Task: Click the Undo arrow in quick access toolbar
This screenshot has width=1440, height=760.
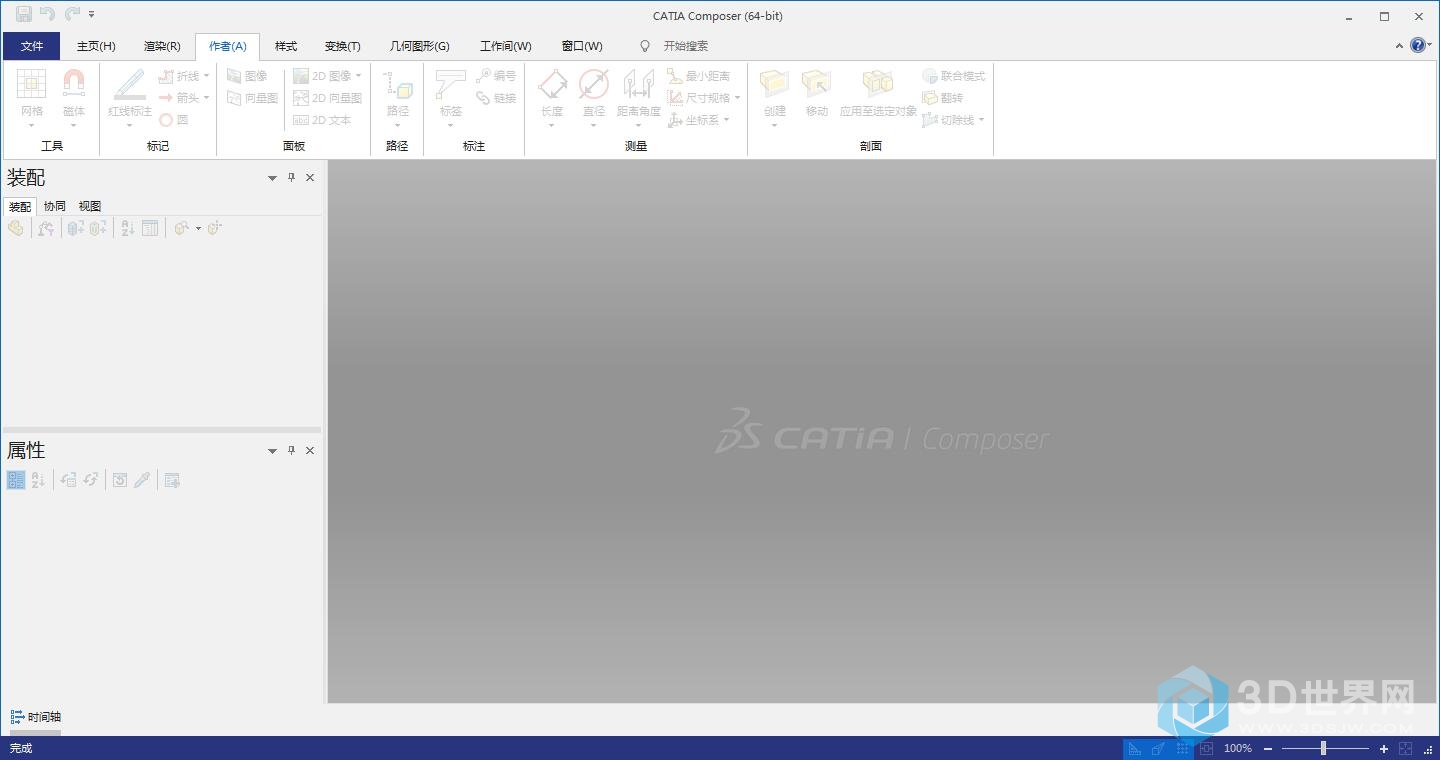Action: [47, 15]
